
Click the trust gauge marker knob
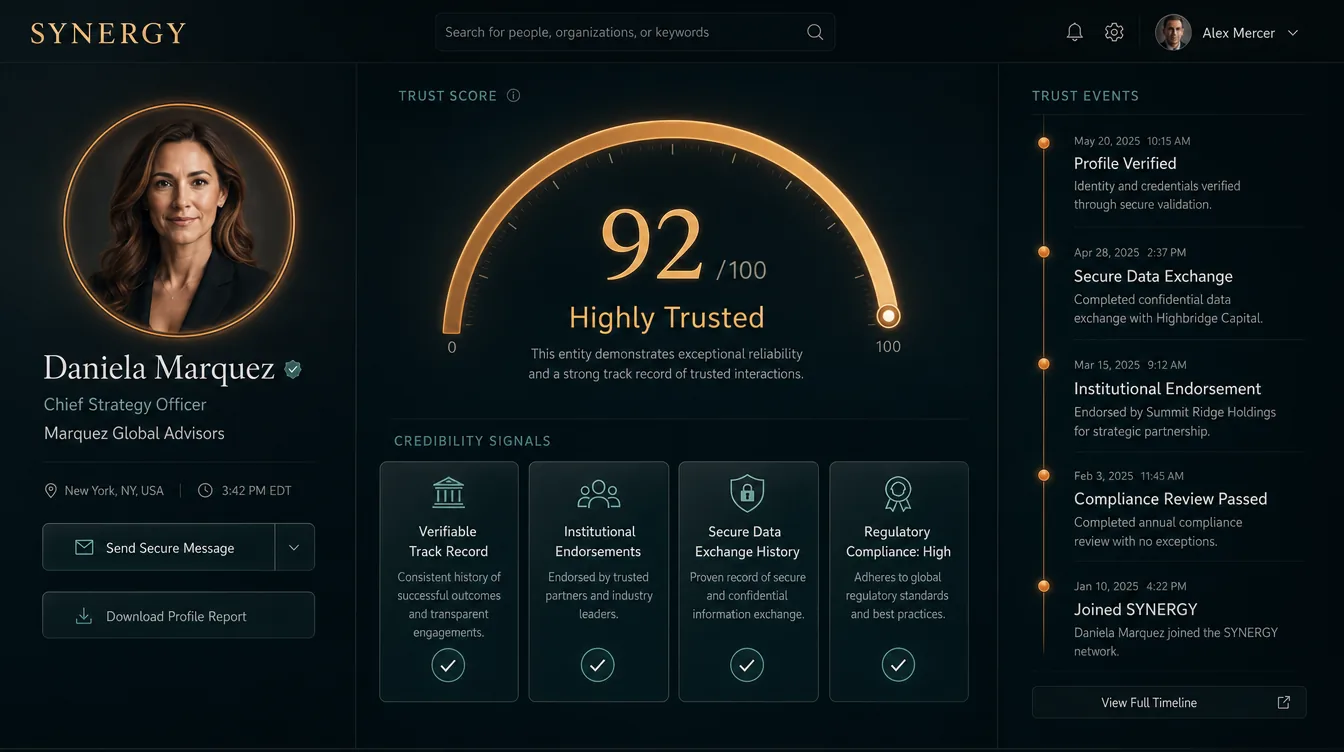(888, 317)
